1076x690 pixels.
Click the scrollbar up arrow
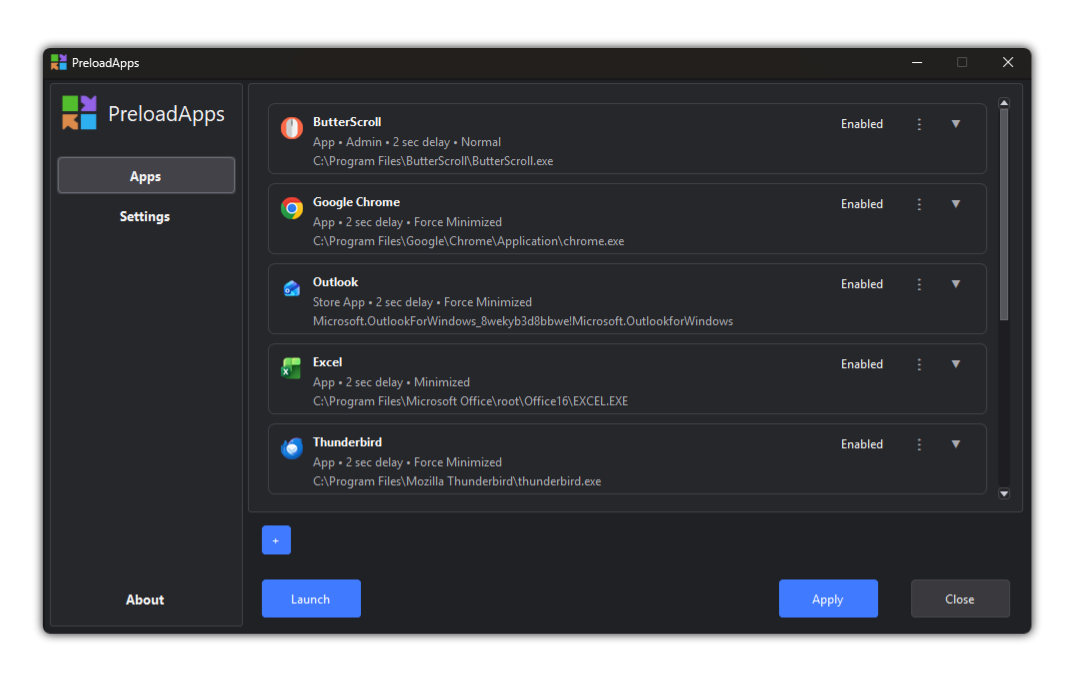coord(1004,103)
